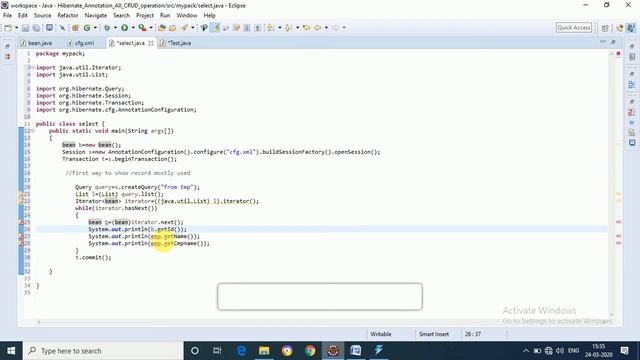
Task: Open Microsoft Edge from the taskbar
Action: 241,351
